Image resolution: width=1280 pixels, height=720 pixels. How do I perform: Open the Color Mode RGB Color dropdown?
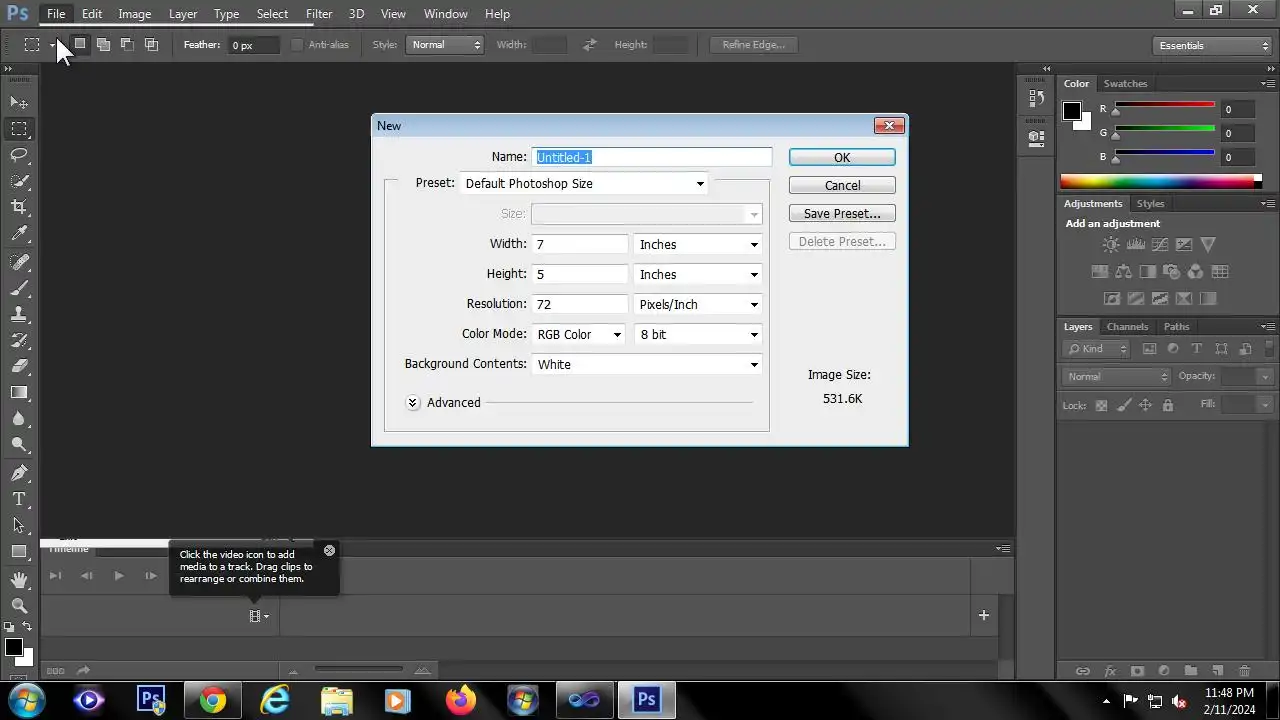point(579,335)
